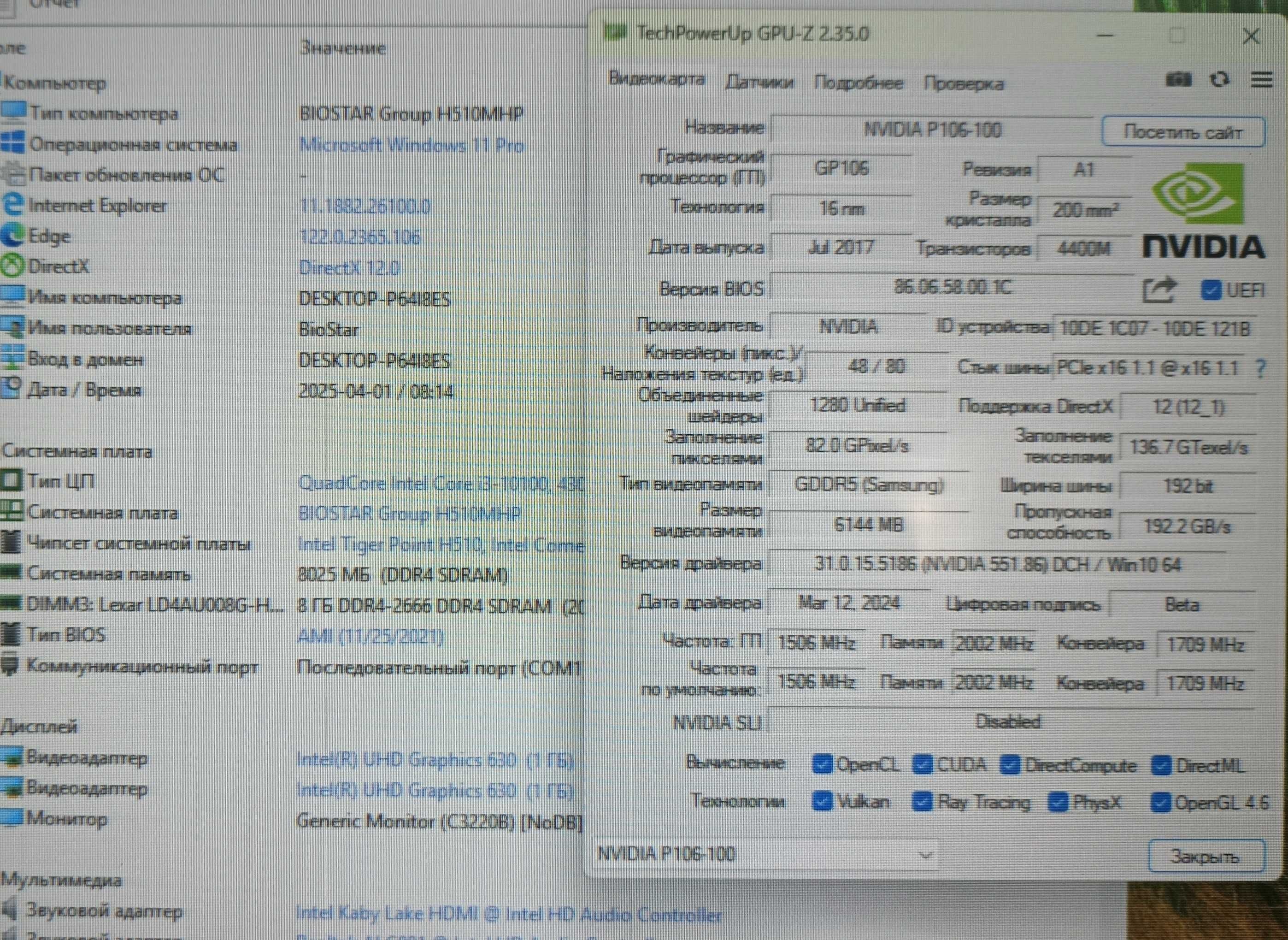This screenshot has width=1288, height=940.
Task: Click the Тип ЦП processor icon
Action: (x=12, y=480)
